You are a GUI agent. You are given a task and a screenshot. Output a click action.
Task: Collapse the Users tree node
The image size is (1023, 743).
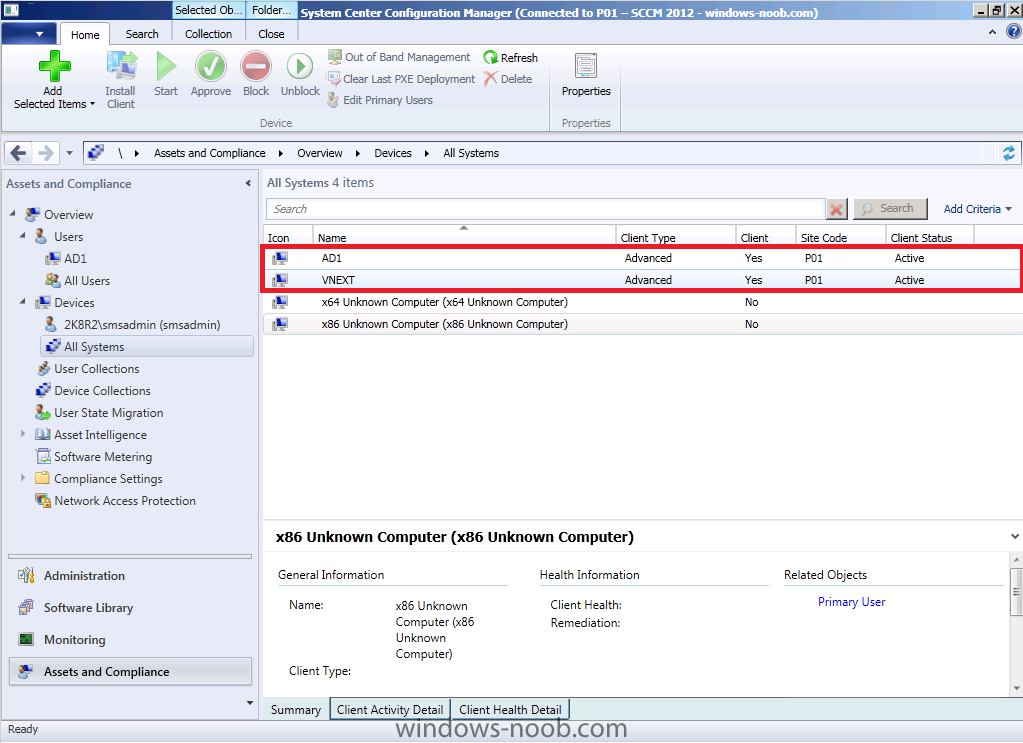pyautogui.click(x=23, y=235)
